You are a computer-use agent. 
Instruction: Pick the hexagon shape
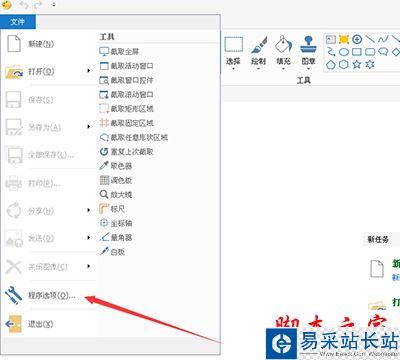(x=344, y=64)
